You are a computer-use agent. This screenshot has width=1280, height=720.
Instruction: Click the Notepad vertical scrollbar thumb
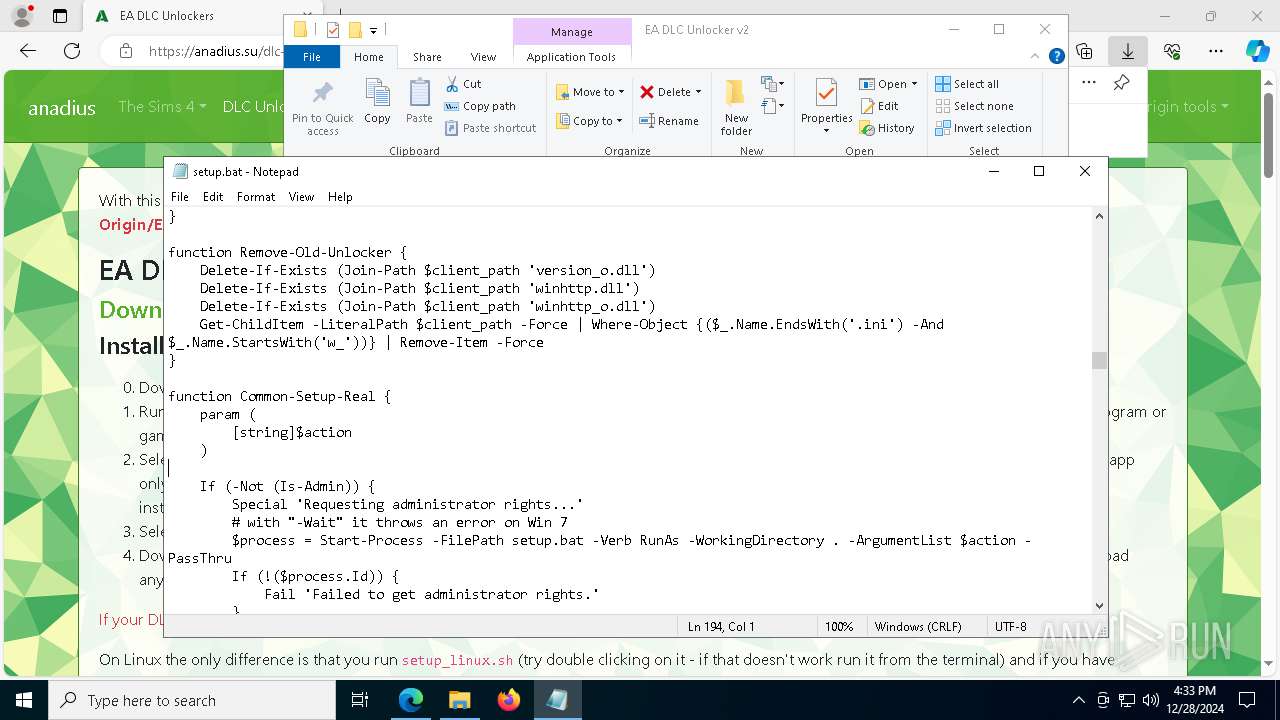pyautogui.click(x=1099, y=360)
